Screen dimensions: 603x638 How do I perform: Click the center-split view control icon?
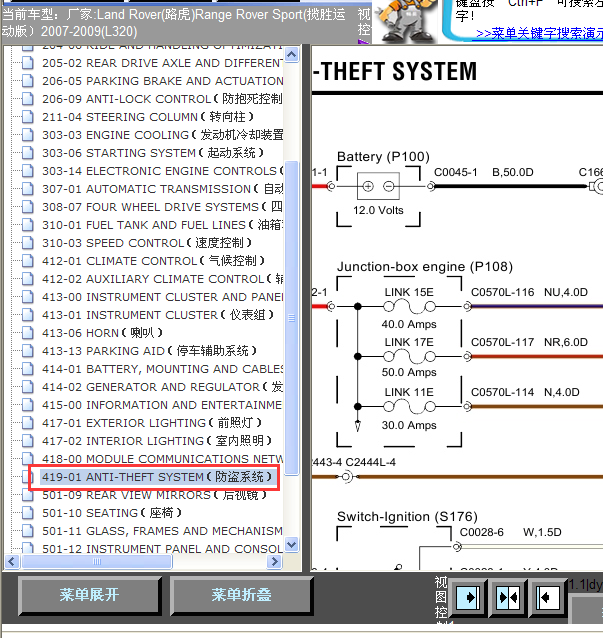pyautogui.click(x=508, y=597)
